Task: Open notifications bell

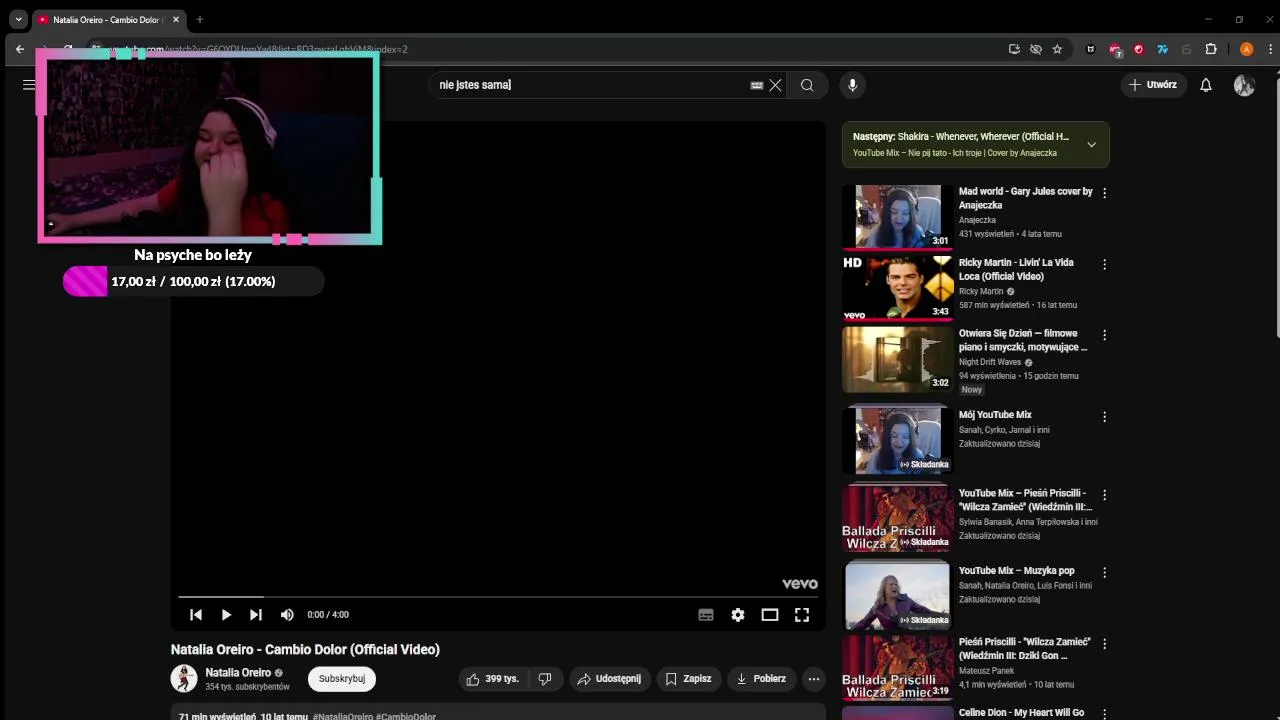Action: pyautogui.click(x=1206, y=85)
